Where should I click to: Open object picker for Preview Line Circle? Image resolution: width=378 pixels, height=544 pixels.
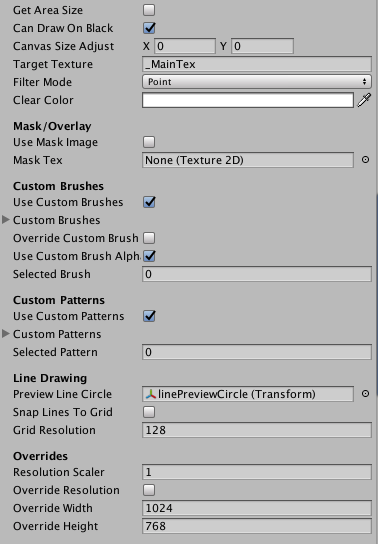coord(365,394)
